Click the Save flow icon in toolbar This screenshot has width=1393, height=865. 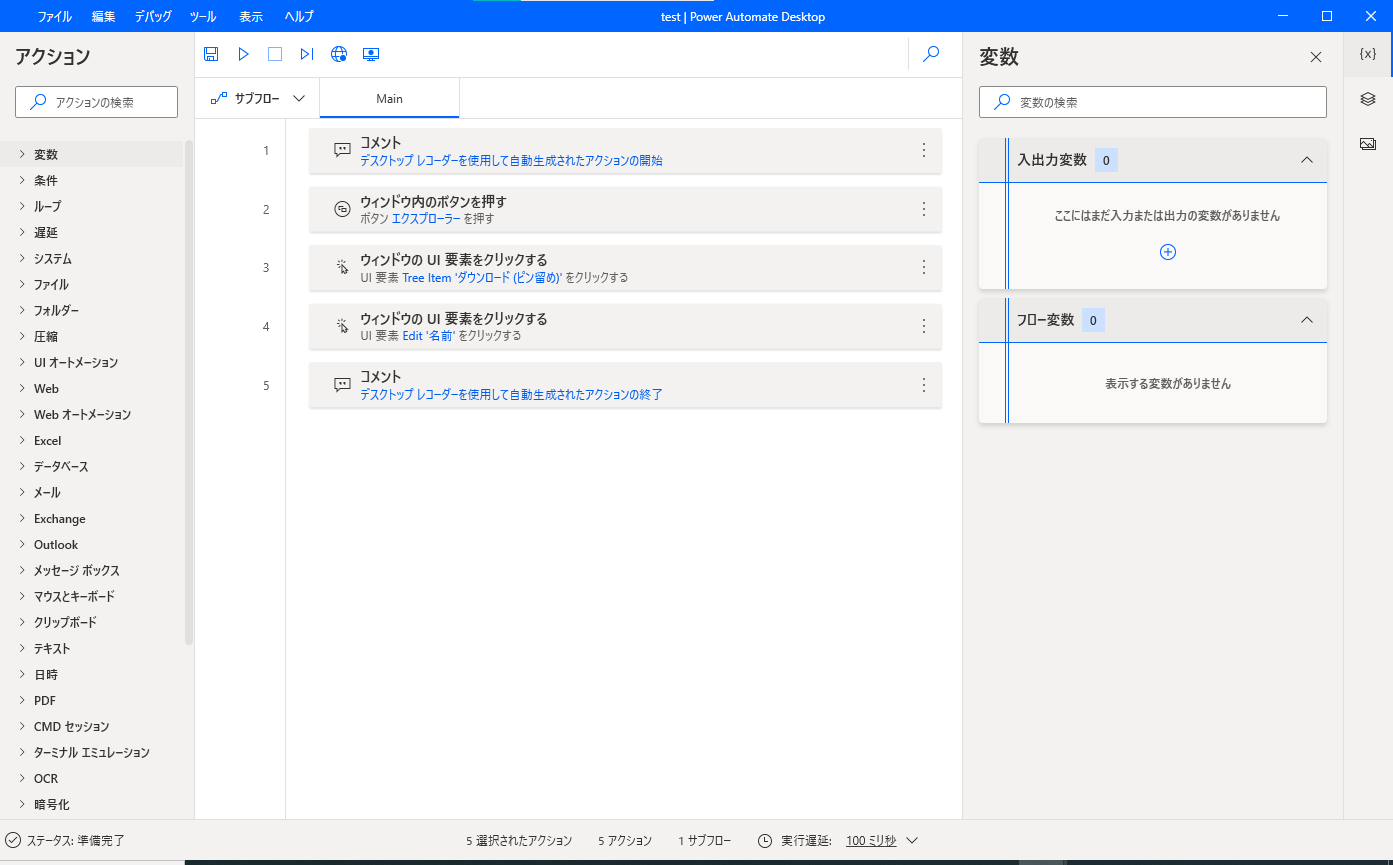[x=211, y=54]
